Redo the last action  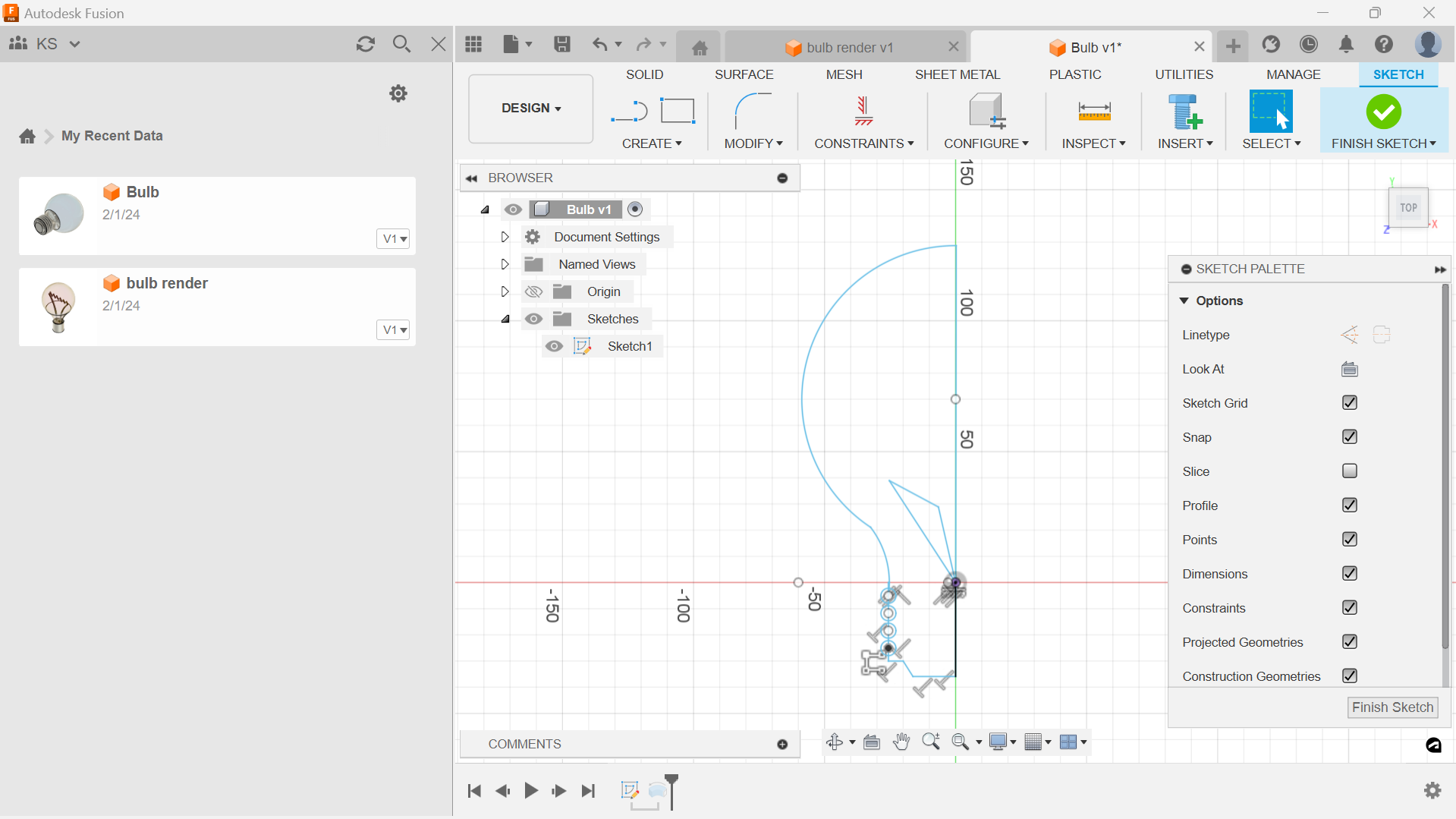(x=643, y=45)
